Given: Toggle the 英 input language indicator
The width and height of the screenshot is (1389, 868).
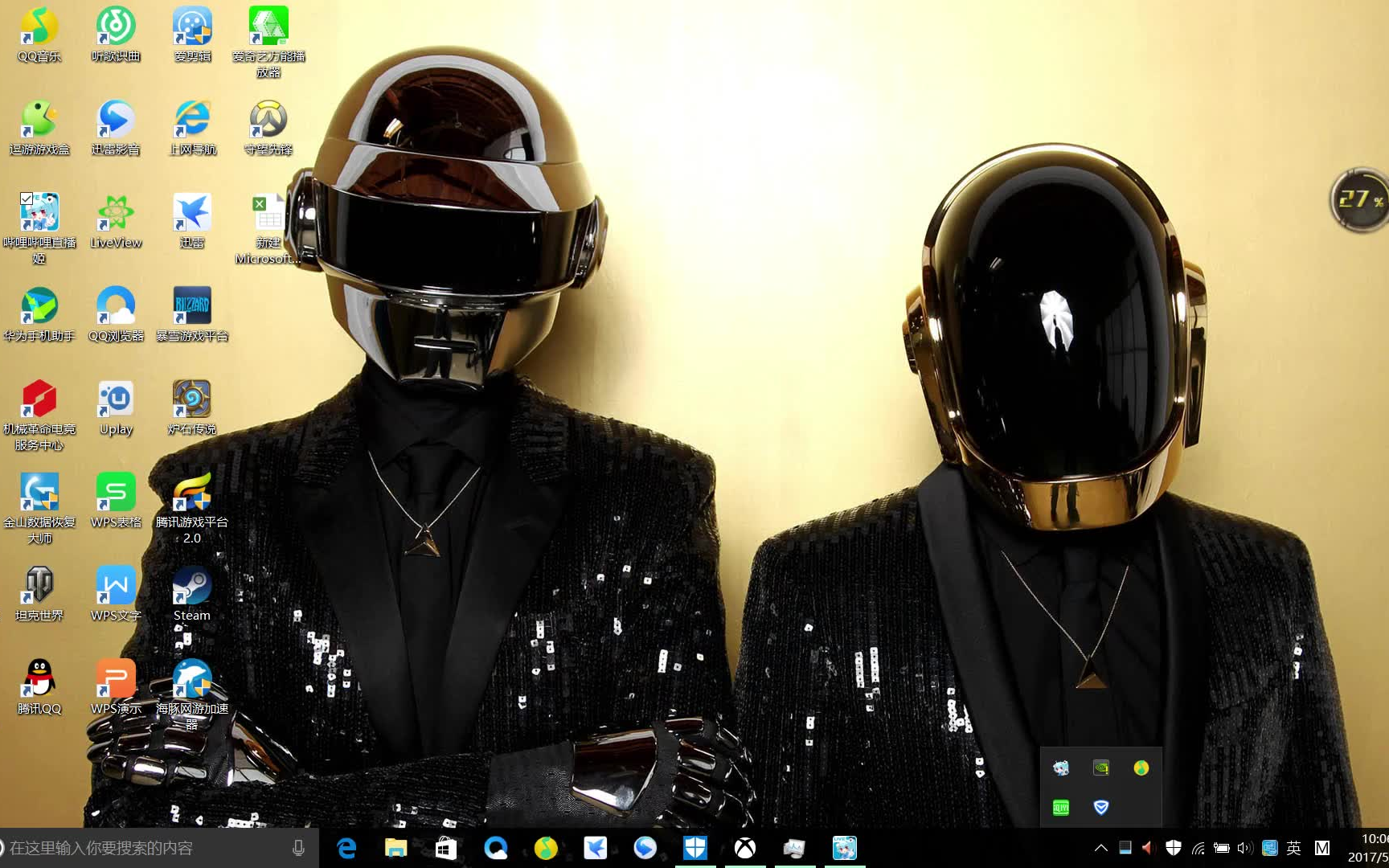Looking at the screenshot, I should tap(1293, 848).
